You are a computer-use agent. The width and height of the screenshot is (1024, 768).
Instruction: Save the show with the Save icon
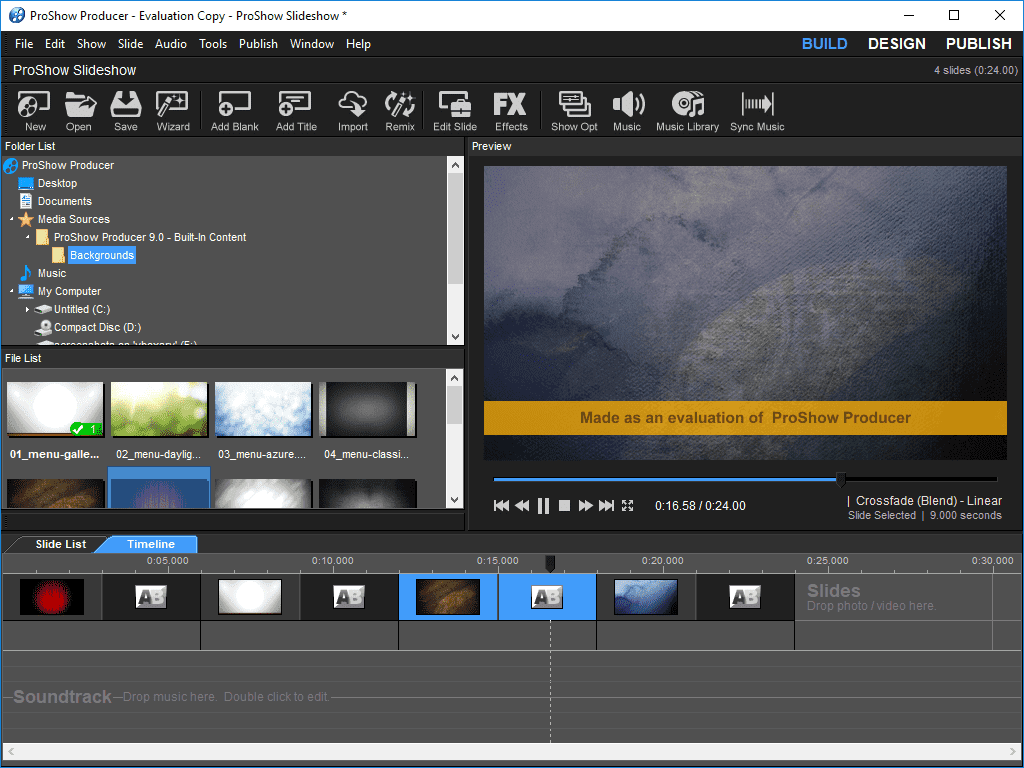[x=125, y=110]
